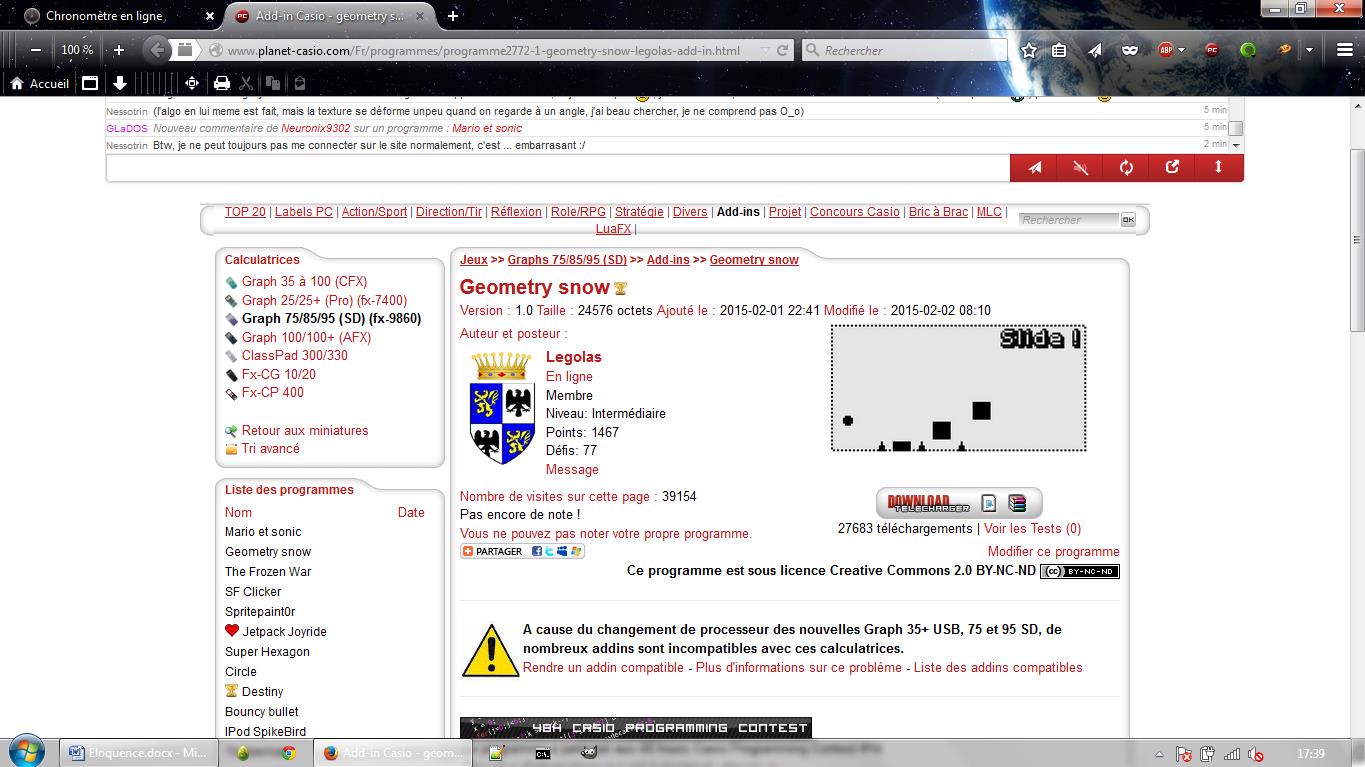Open URL history dropdown arrow
The width and height of the screenshot is (1365, 767).
[x=765, y=51]
